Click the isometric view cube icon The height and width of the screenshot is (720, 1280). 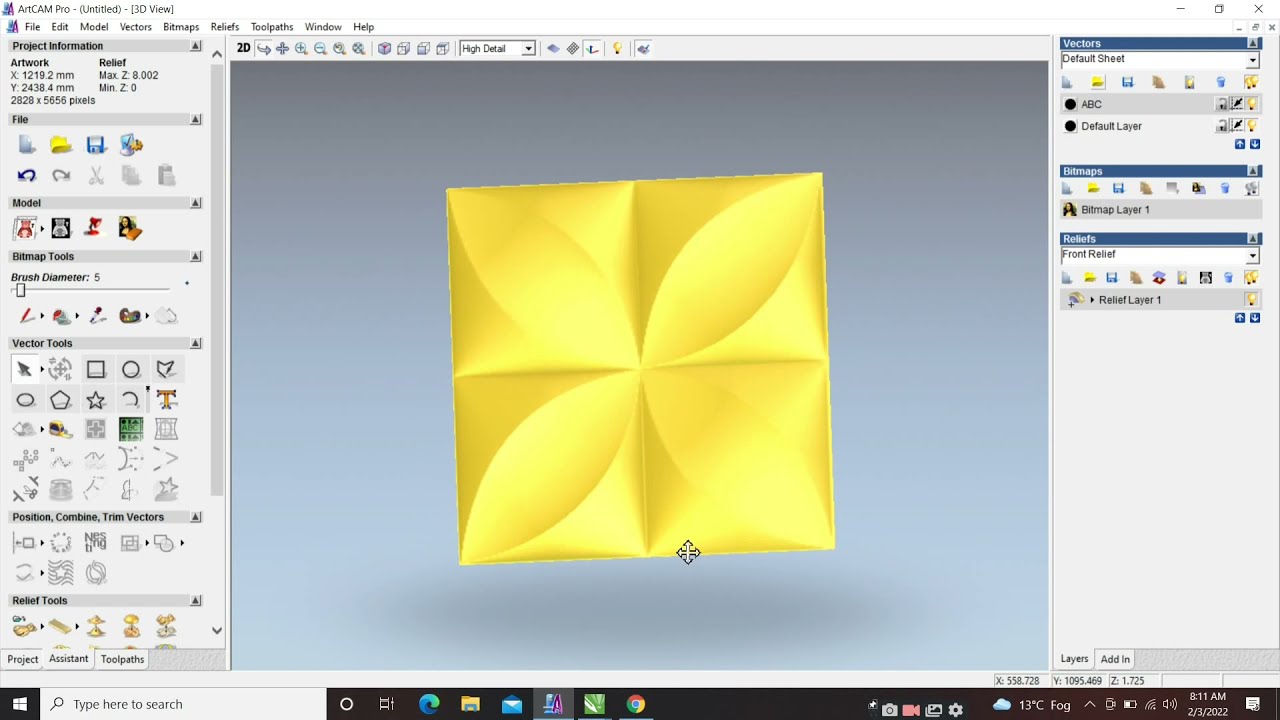pos(385,48)
